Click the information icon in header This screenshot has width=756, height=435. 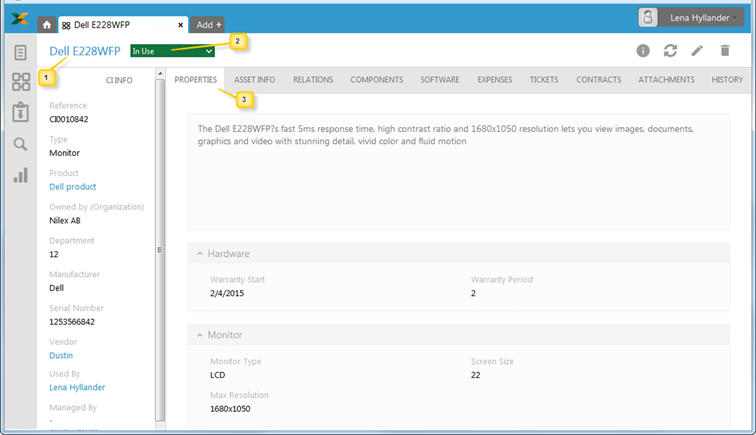(x=643, y=51)
